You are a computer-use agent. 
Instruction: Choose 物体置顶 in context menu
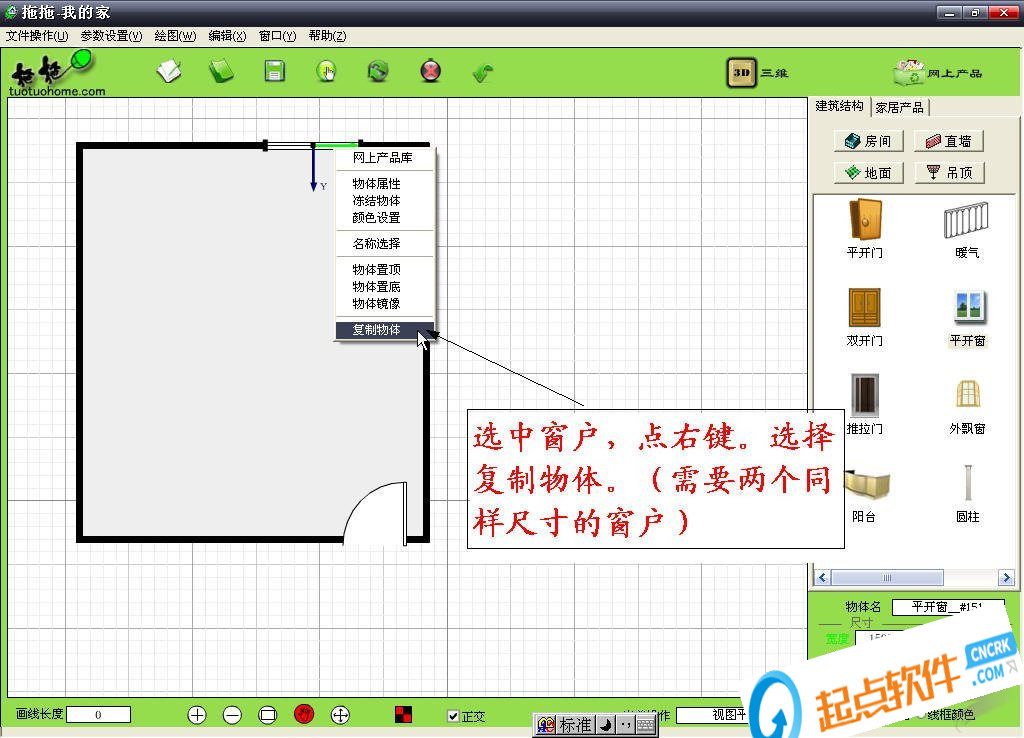click(x=384, y=270)
